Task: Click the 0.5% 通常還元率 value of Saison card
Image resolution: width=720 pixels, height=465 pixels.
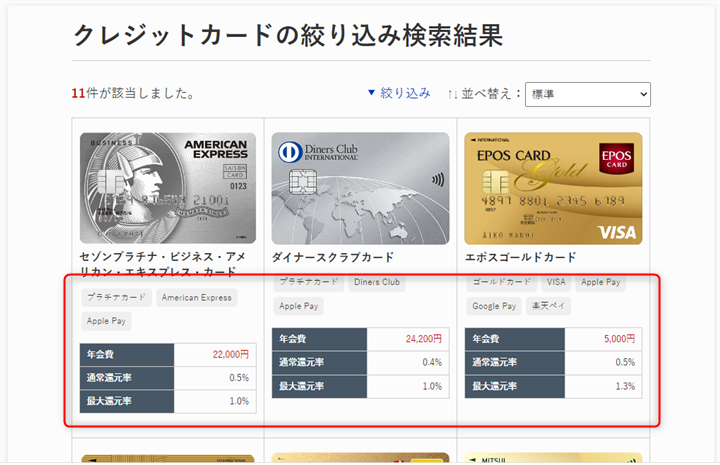Action: [239, 378]
